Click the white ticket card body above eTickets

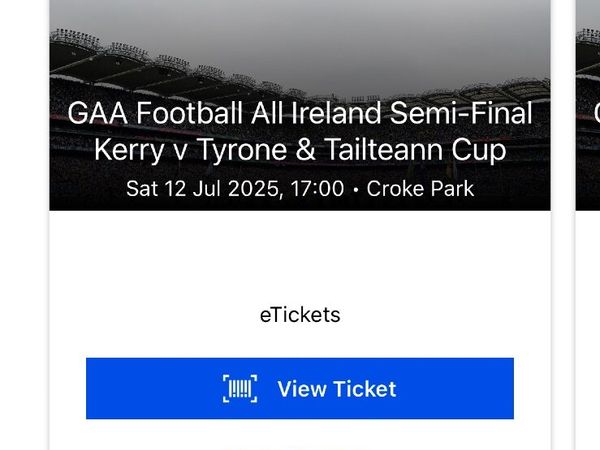(x=300, y=256)
